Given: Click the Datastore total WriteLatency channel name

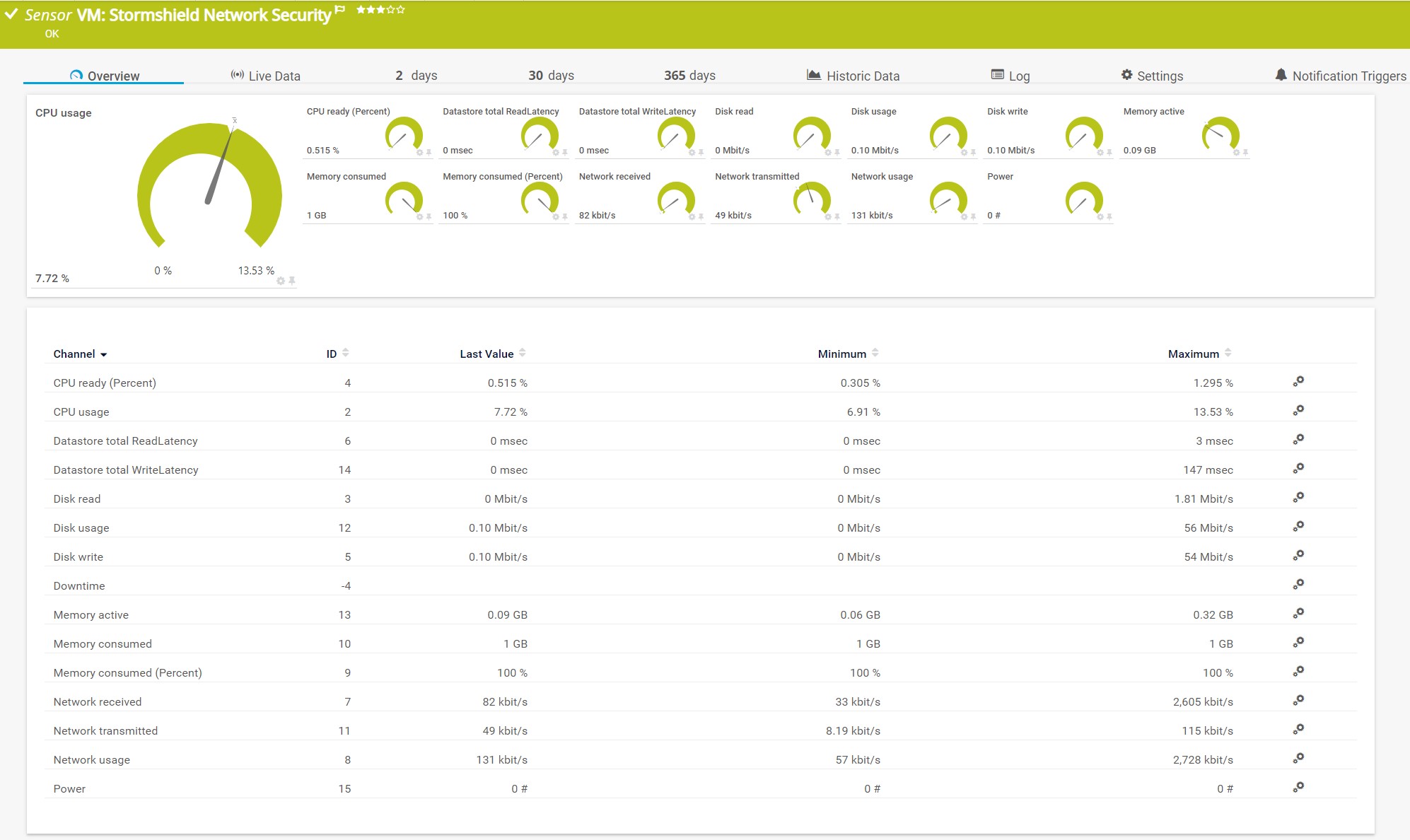Looking at the screenshot, I should click(x=126, y=469).
